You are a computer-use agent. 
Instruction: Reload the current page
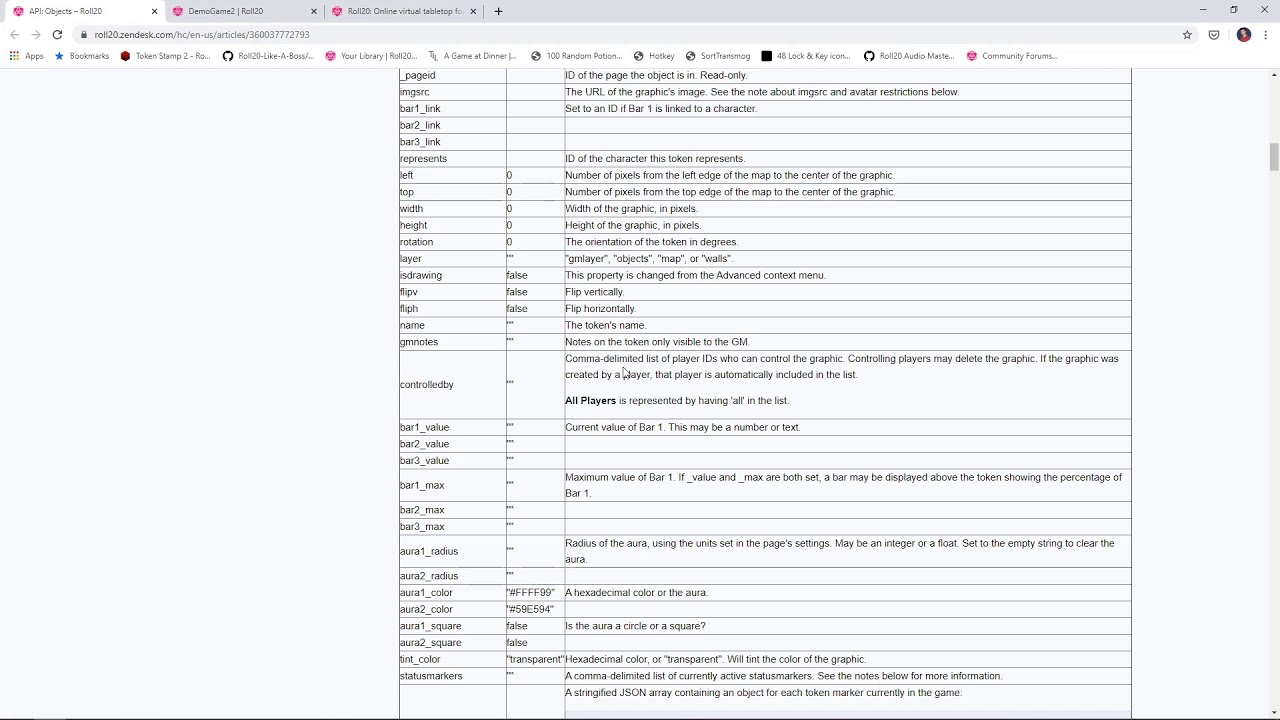pyautogui.click(x=57, y=34)
